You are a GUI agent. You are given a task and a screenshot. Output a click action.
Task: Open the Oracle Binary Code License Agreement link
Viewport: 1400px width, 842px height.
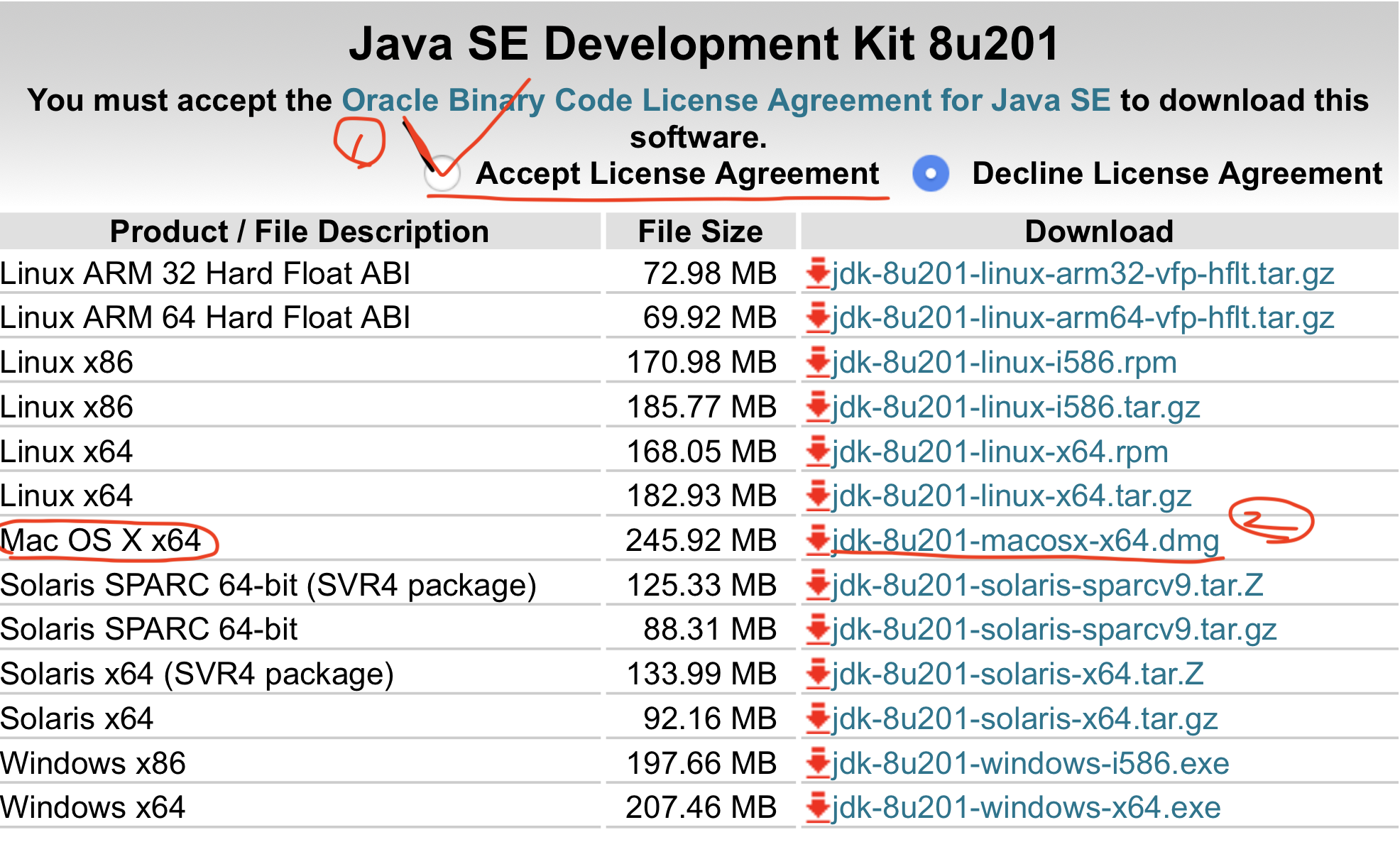(x=726, y=100)
